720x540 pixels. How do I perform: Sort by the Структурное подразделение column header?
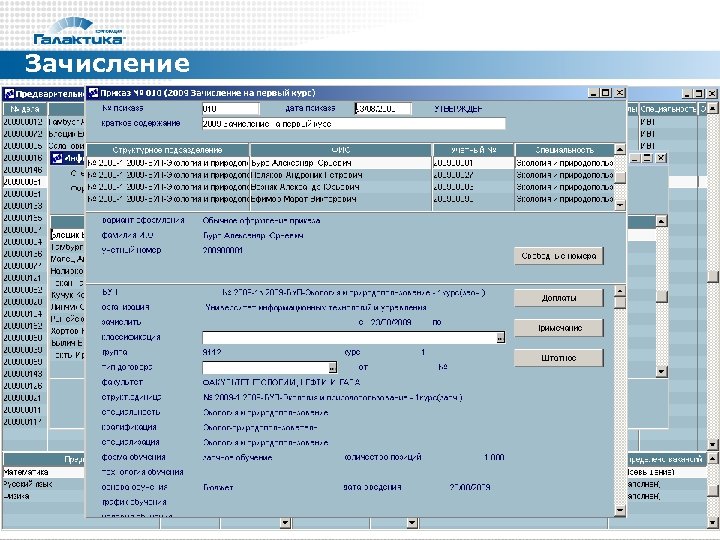point(168,150)
